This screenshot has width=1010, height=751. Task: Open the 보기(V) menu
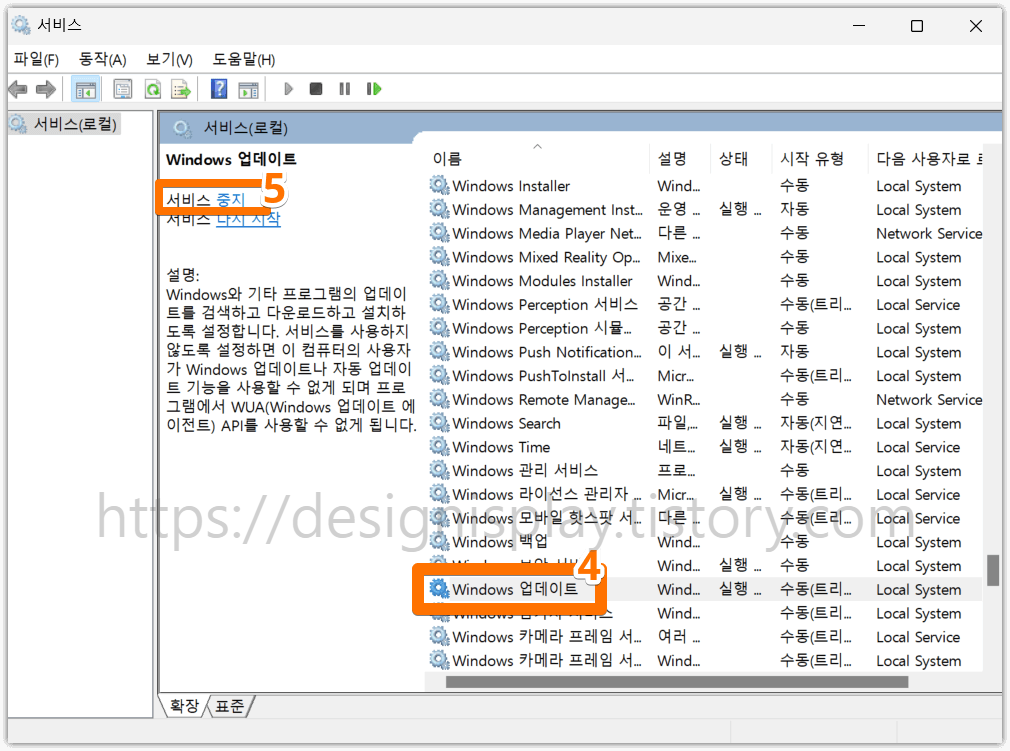coord(169,59)
